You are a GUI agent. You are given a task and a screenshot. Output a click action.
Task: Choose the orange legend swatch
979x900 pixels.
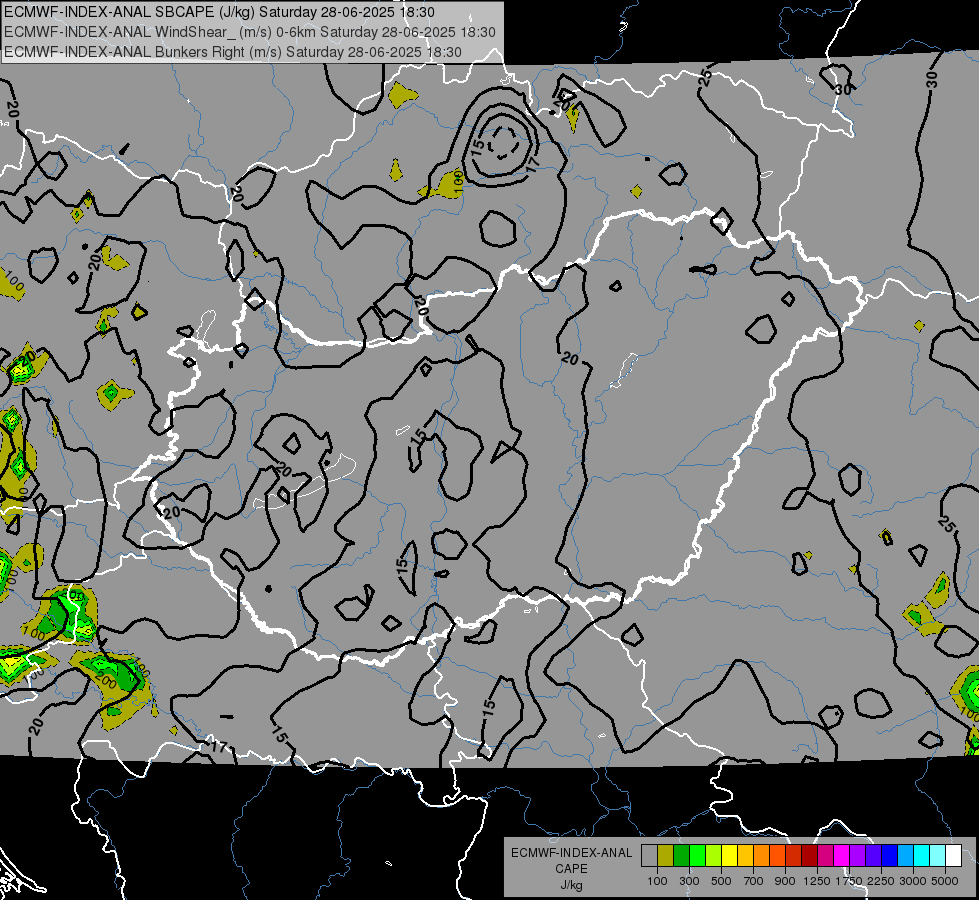[x=762, y=856]
